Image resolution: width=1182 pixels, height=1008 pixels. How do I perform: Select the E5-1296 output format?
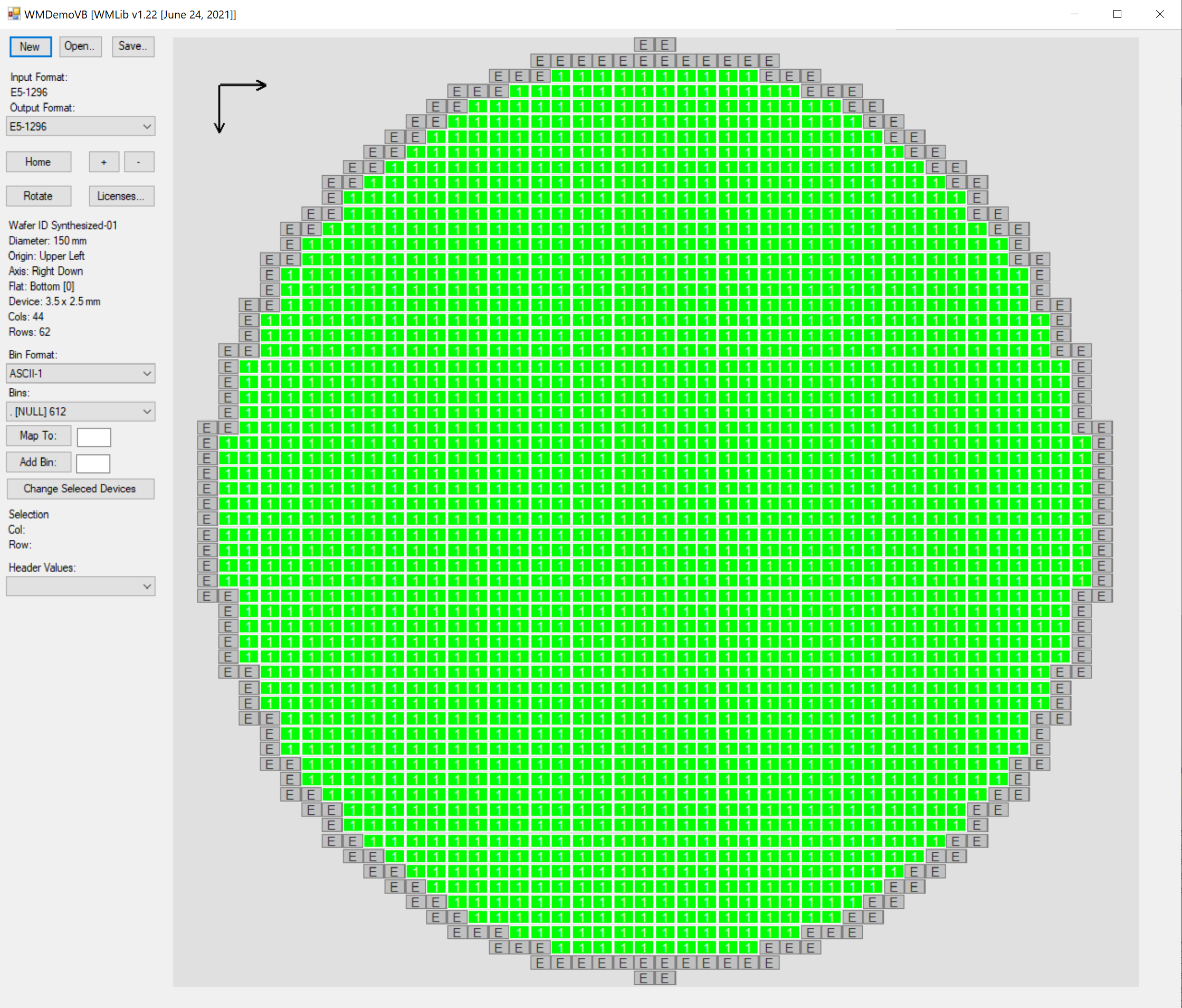point(80,126)
